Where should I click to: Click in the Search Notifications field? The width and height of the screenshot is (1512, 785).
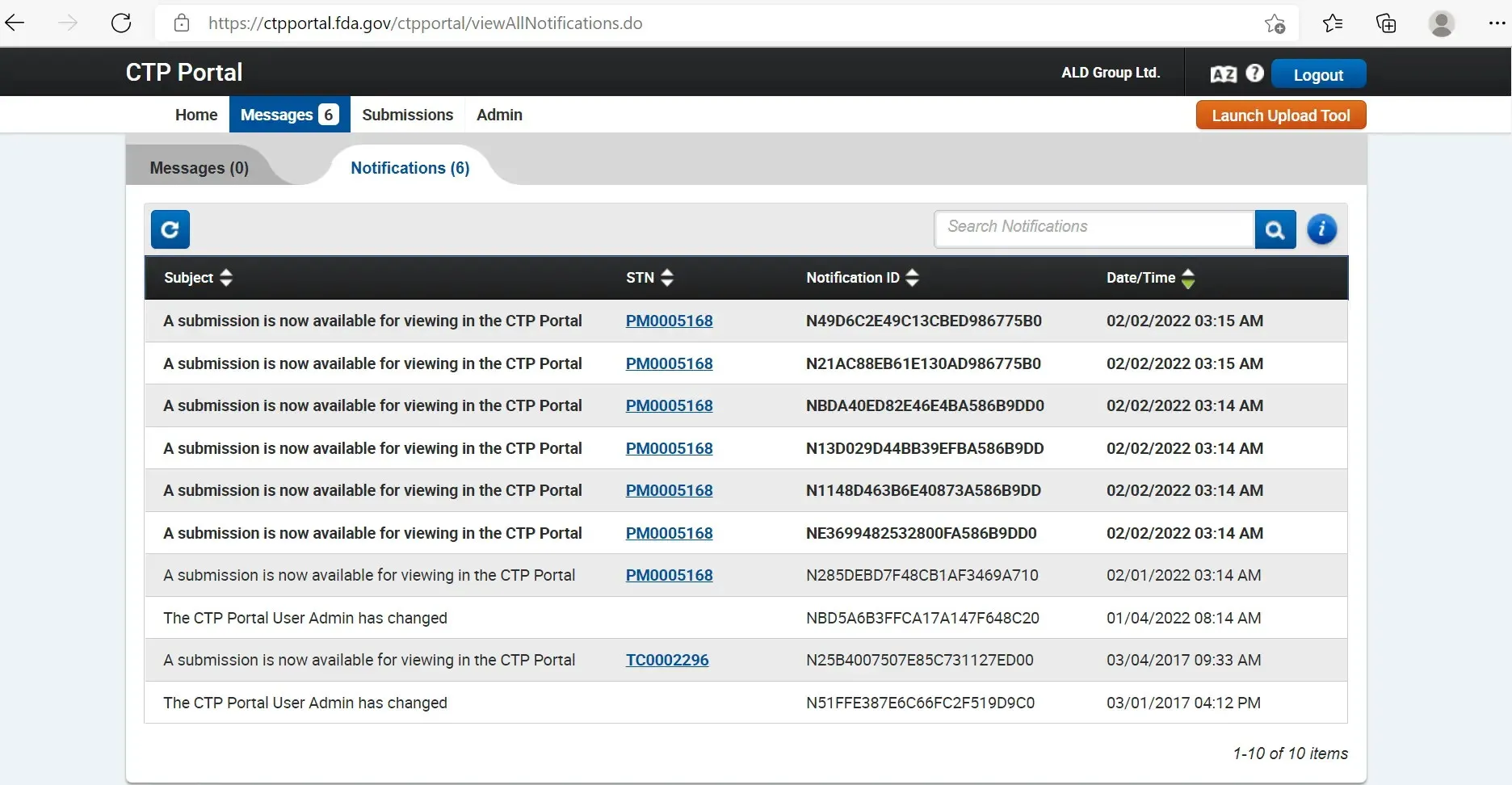pos(1094,229)
